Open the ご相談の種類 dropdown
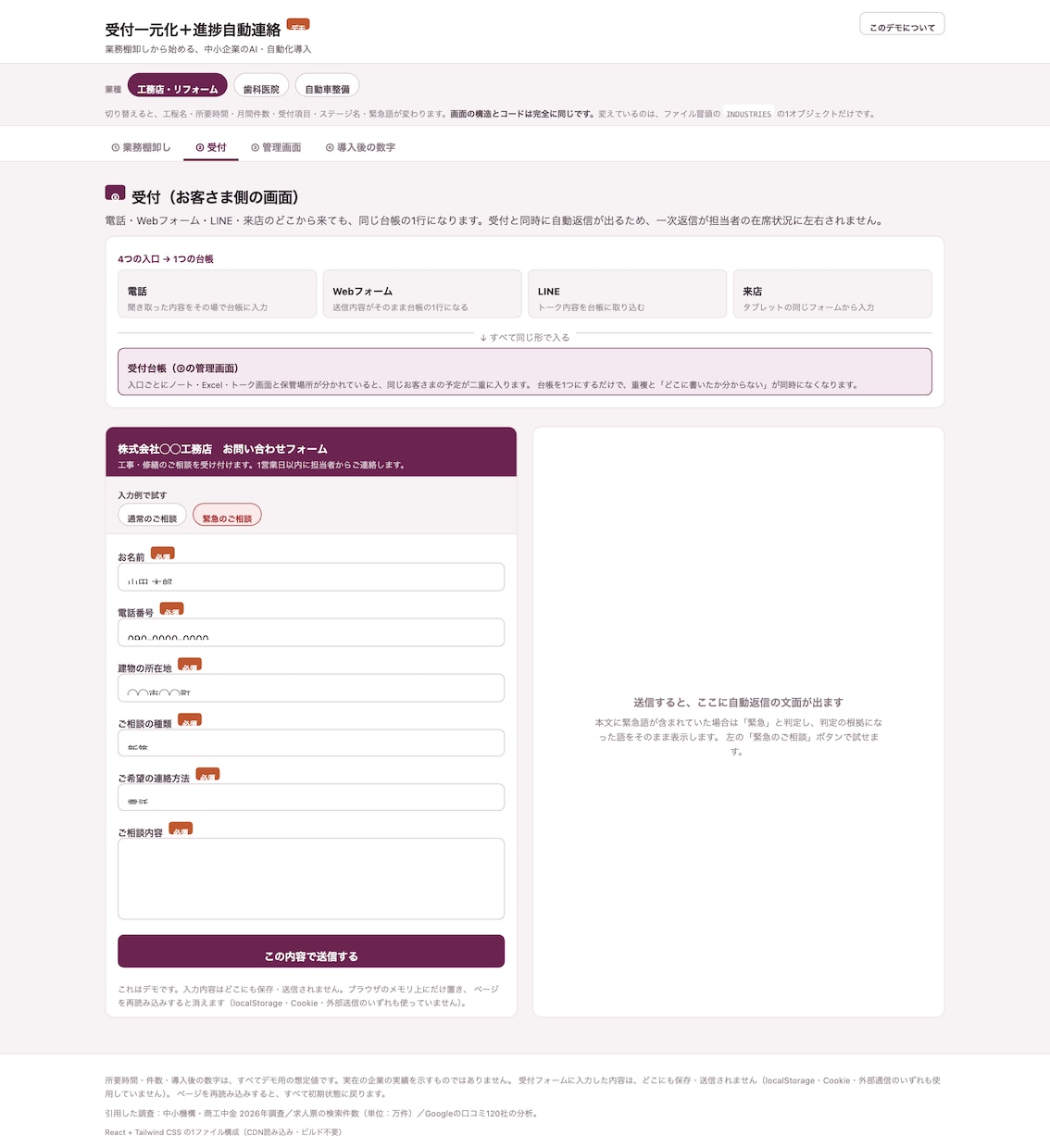This screenshot has height=1148, width=1050. coord(311,742)
